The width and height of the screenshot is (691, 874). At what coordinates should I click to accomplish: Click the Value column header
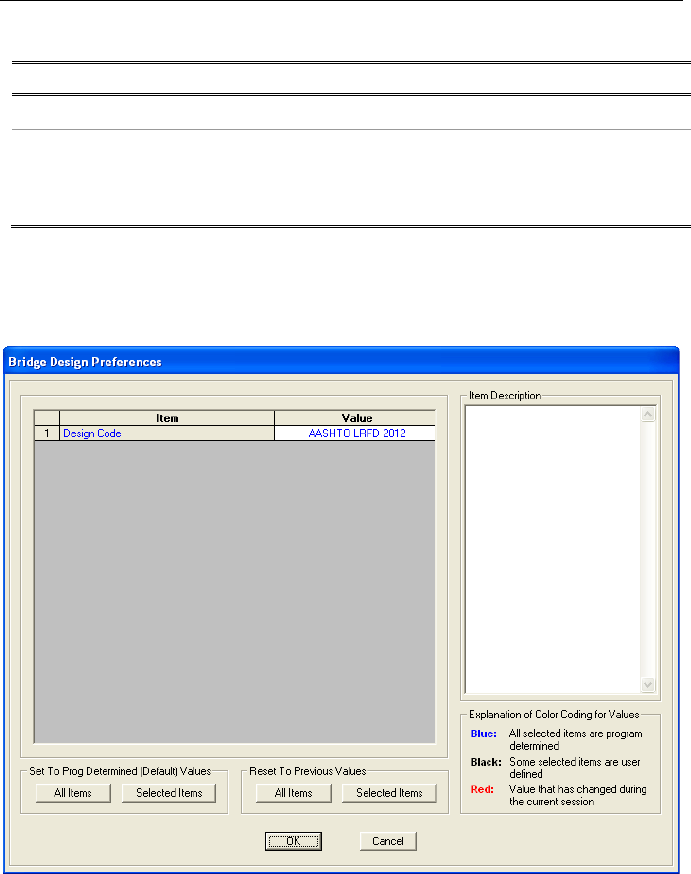coord(355,418)
